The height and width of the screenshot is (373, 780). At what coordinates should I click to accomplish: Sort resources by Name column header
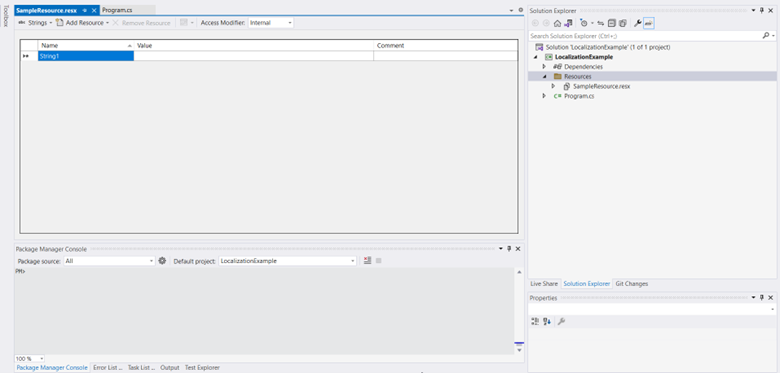[x=86, y=45]
